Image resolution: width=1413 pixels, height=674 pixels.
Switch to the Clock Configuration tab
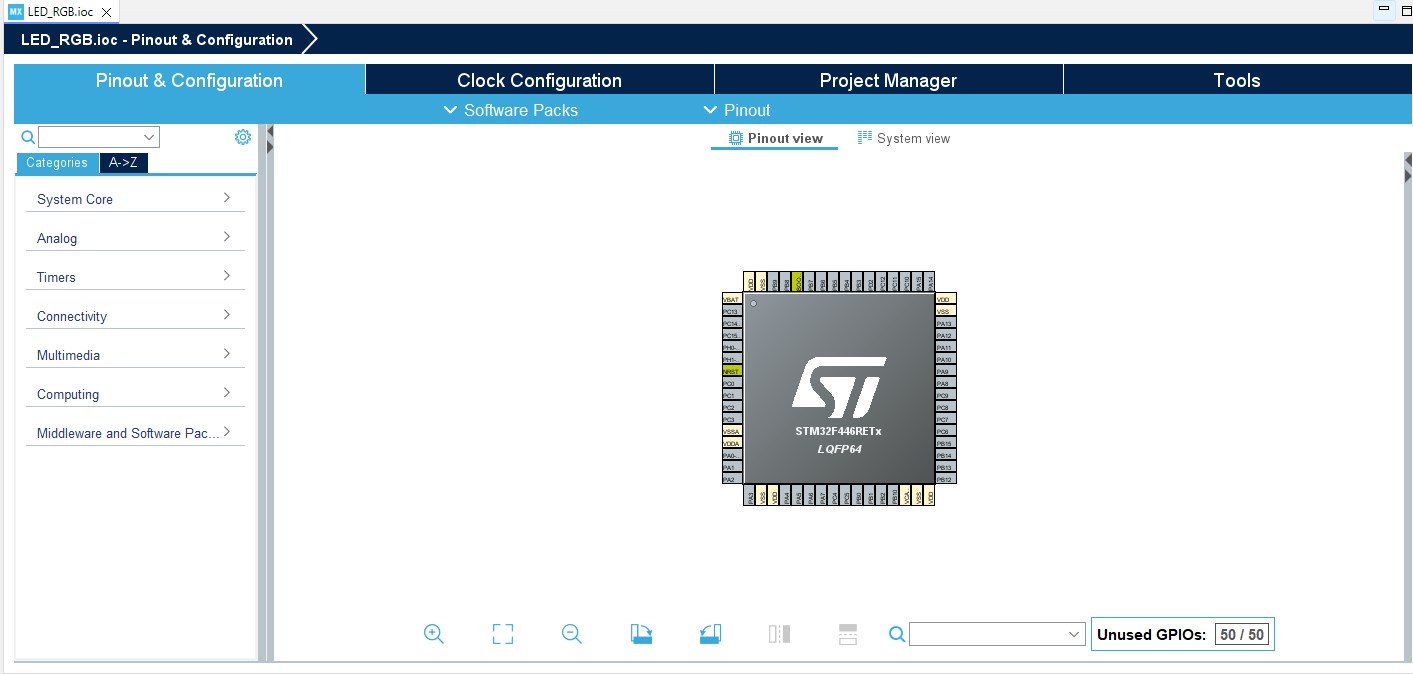[x=539, y=80]
